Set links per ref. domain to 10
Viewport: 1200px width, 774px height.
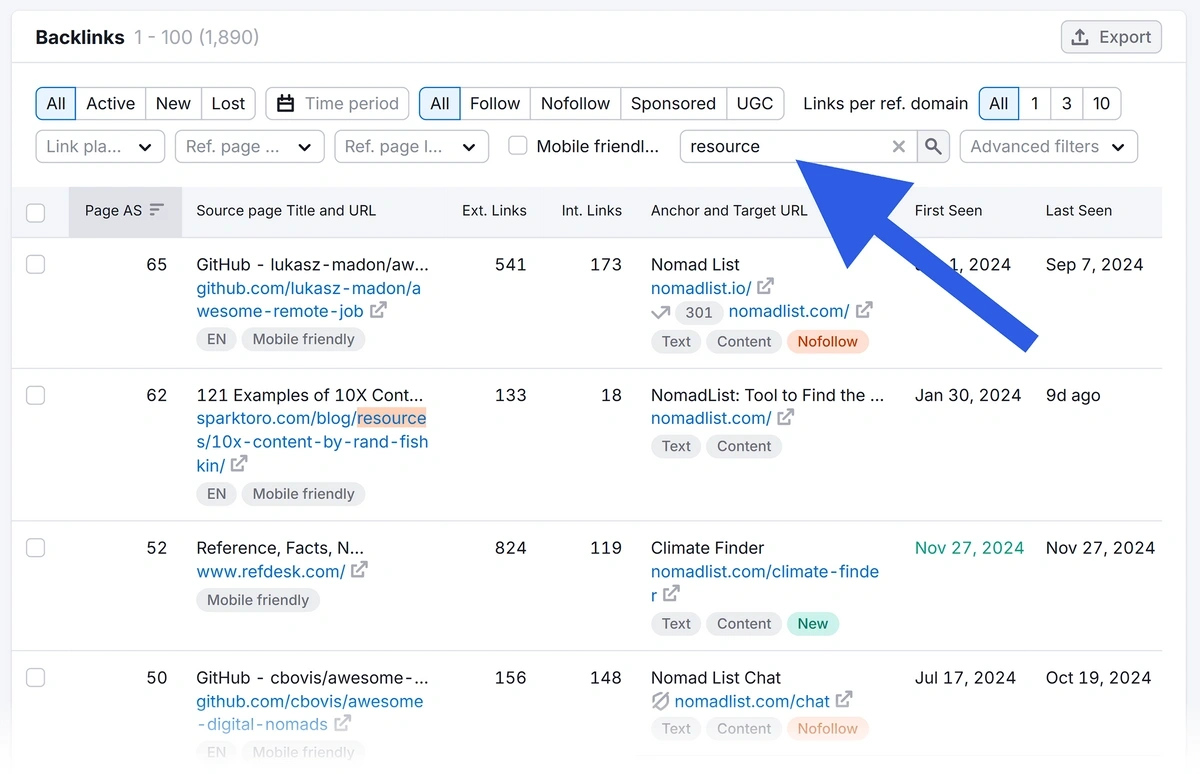tap(1102, 103)
